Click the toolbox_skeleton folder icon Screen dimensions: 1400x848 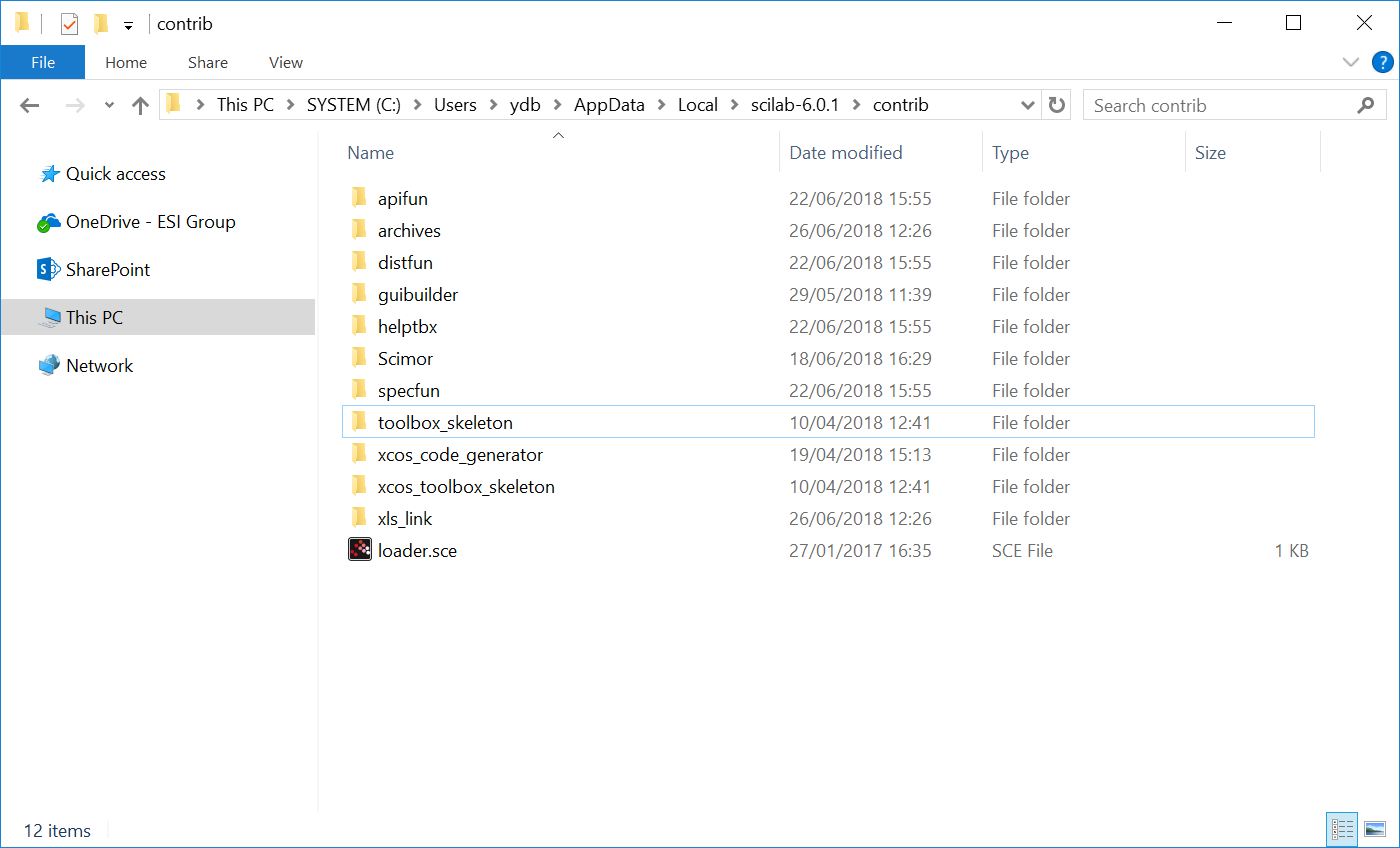(359, 422)
